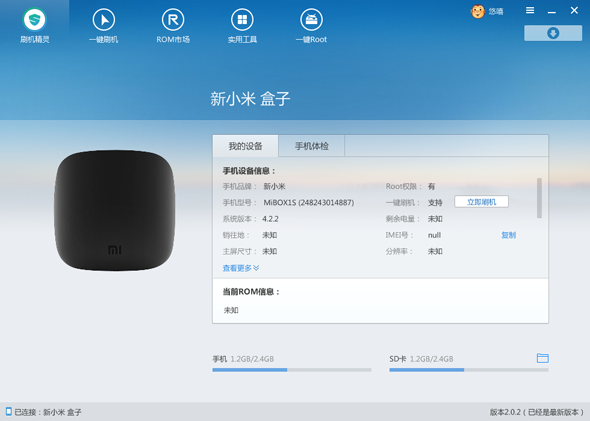590x421 pixels.
Task: Click the device info panel scrollbar
Action: click(x=539, y=198)
